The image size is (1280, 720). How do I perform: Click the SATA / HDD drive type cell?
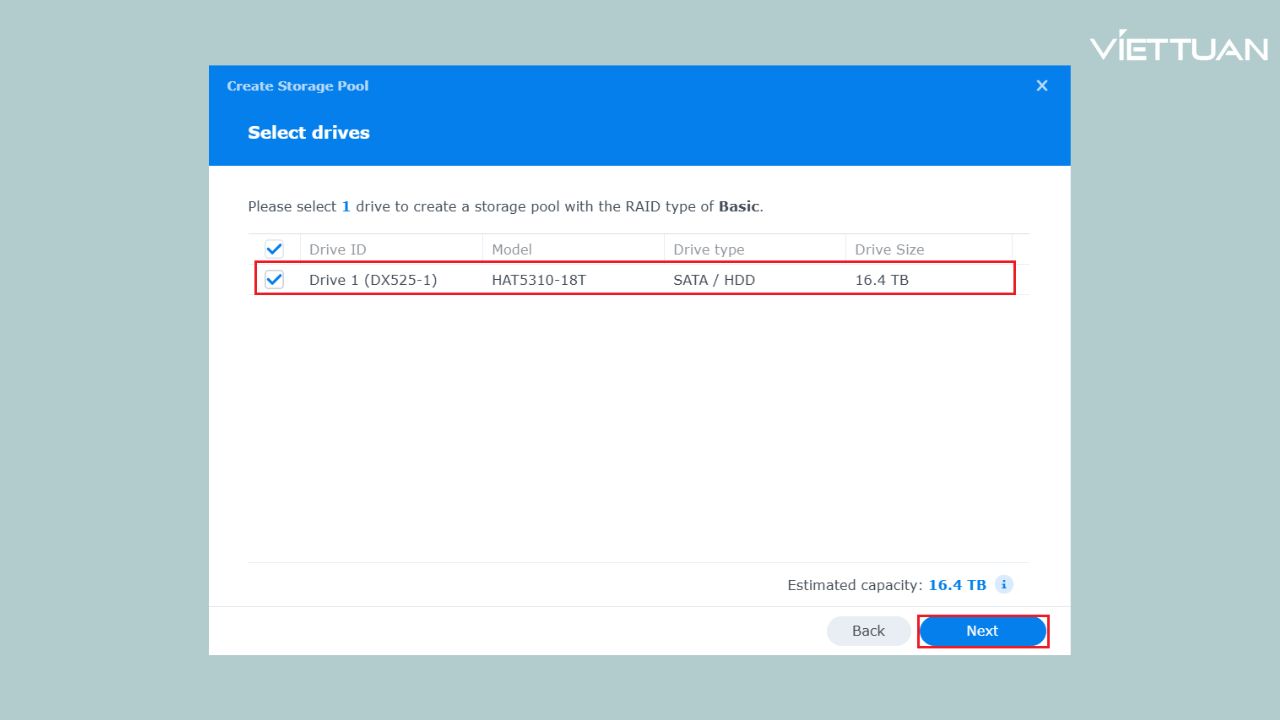(x=714, y=280)
